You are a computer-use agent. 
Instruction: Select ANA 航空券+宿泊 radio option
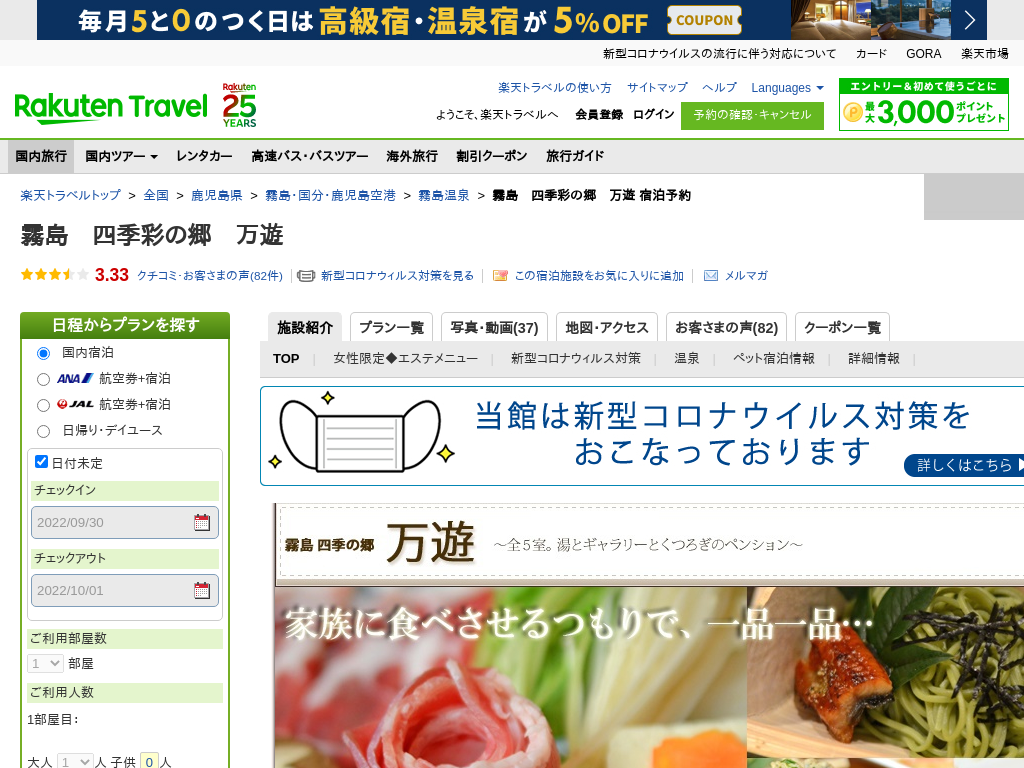click(x=43, y=379)
